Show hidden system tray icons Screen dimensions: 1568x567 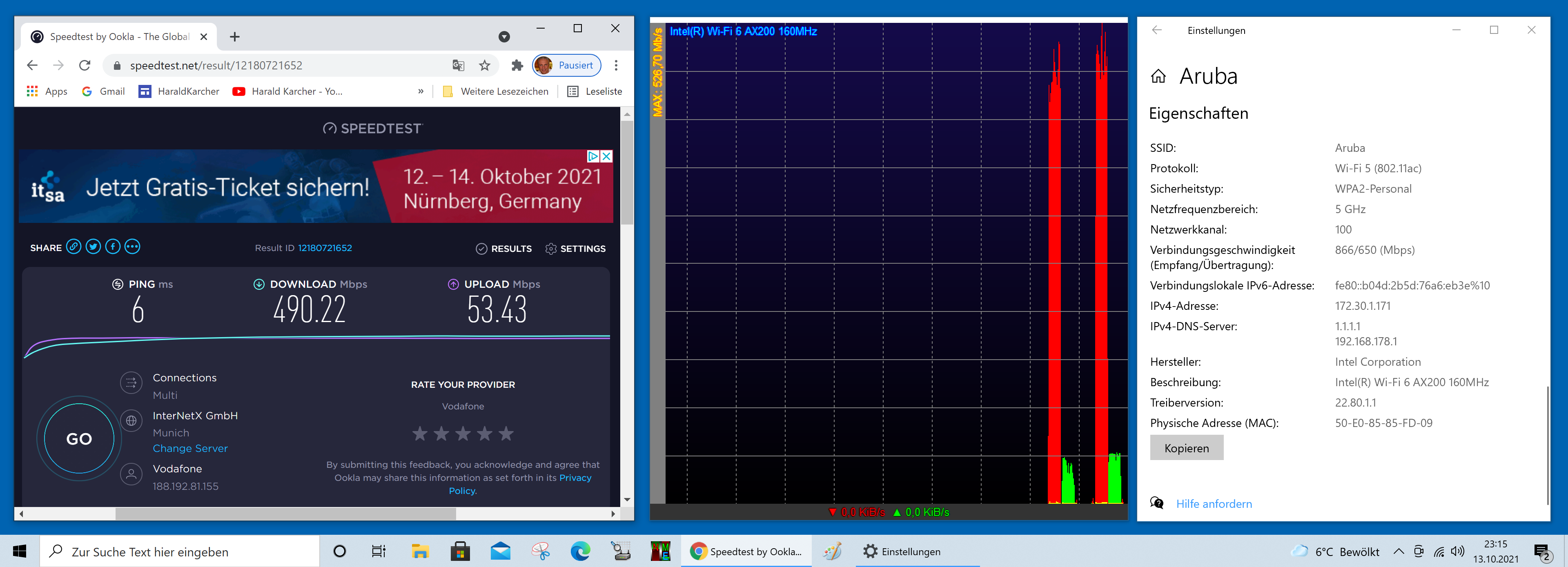(x=1399, y=551)
